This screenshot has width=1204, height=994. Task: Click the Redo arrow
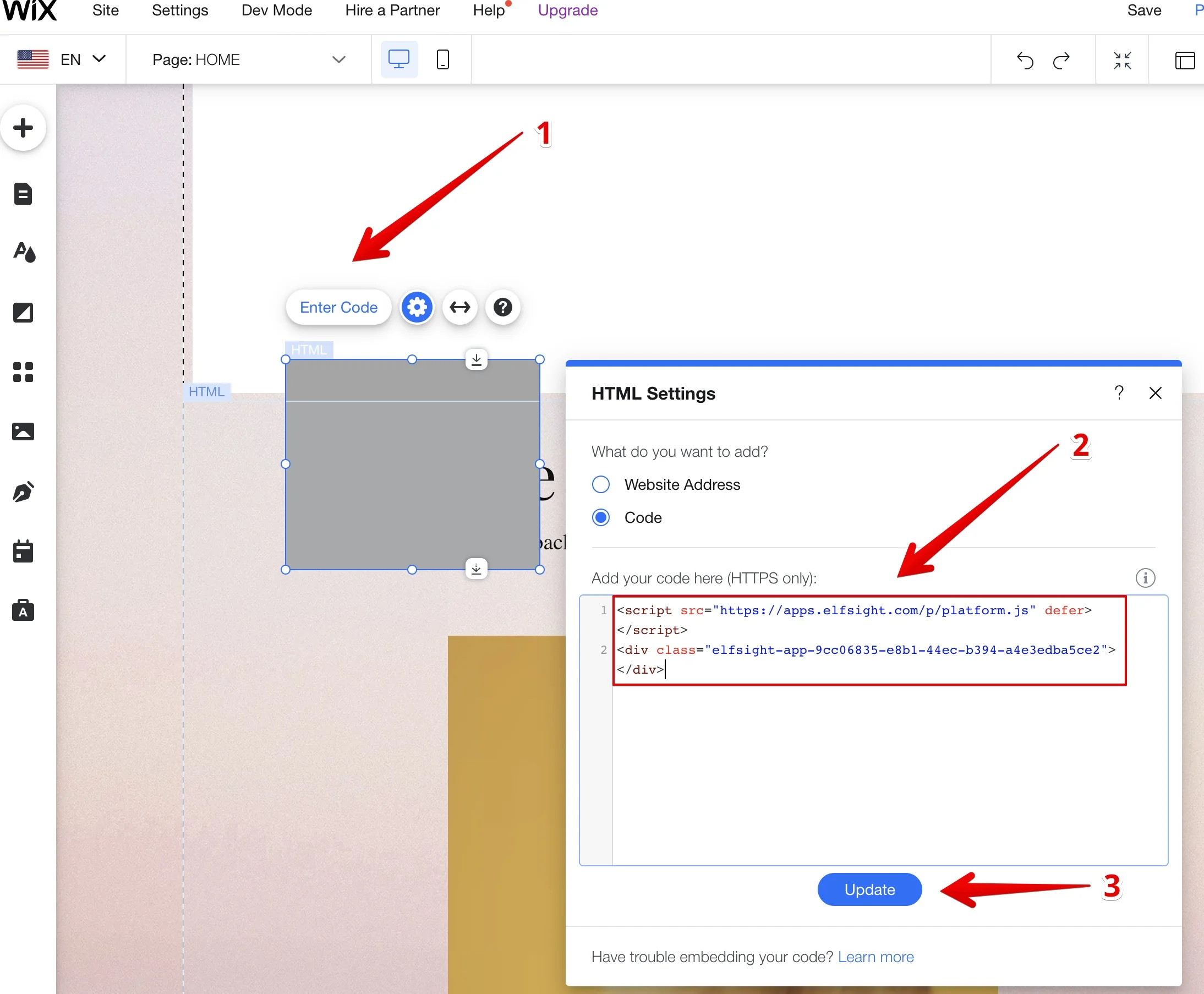(1061, 59)
